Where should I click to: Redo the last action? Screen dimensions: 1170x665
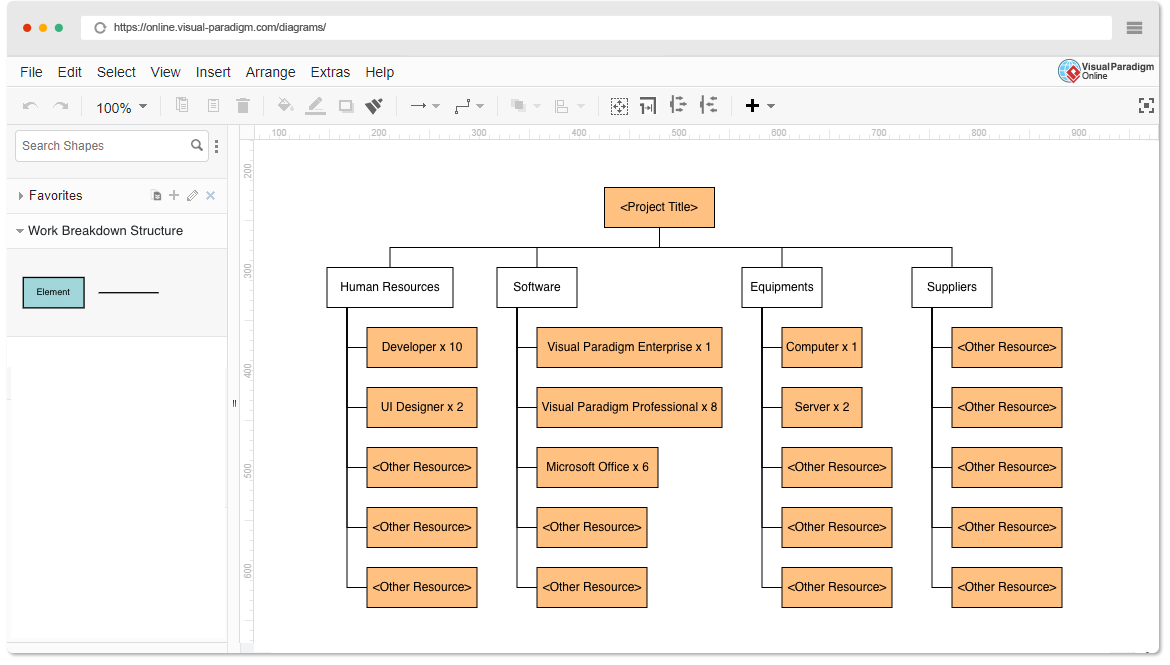[x=61, y=106]
